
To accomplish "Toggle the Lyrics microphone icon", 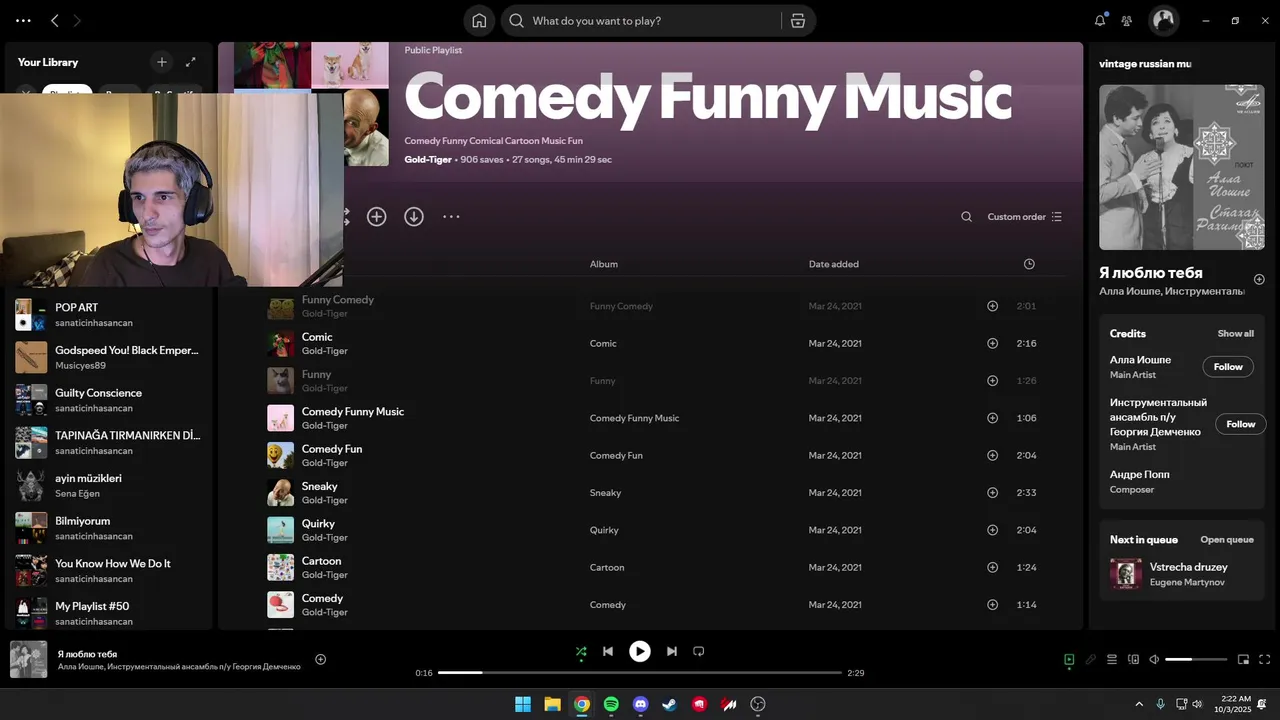I will (x=1091, y=660).
